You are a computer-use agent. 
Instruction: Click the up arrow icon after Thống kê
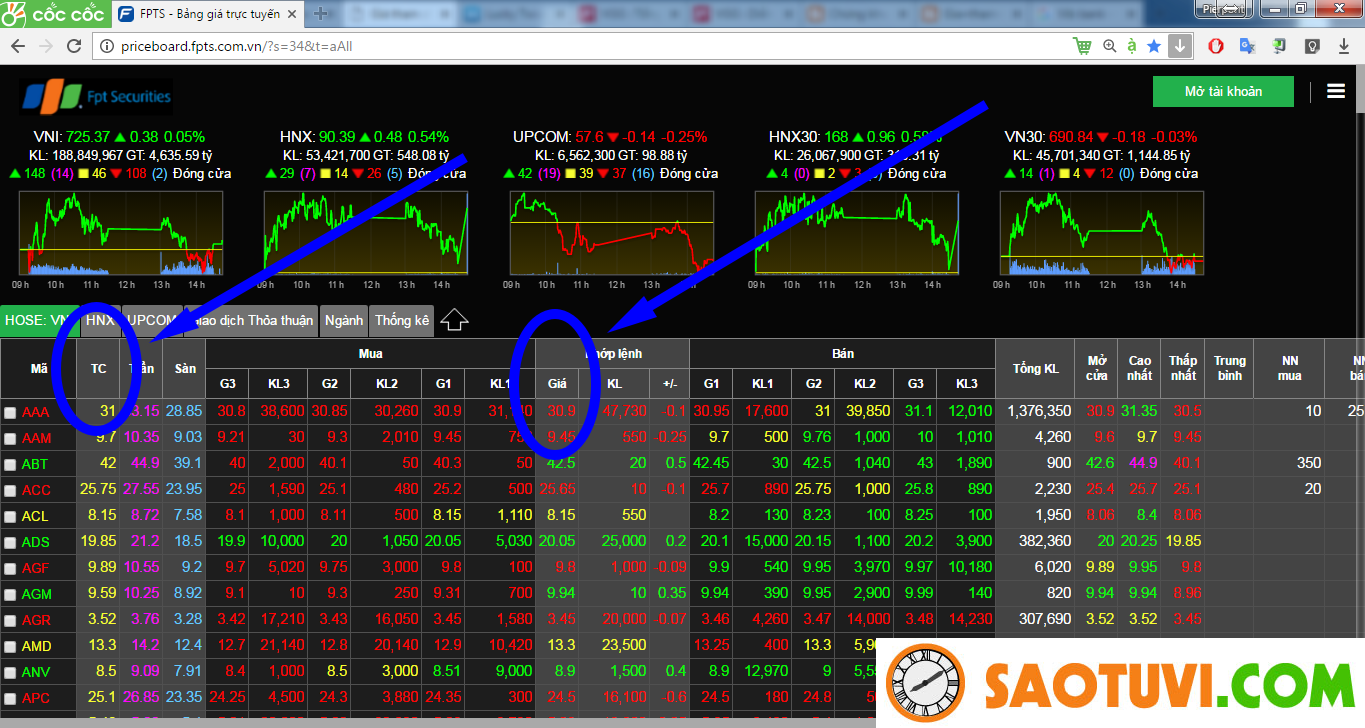455,320
